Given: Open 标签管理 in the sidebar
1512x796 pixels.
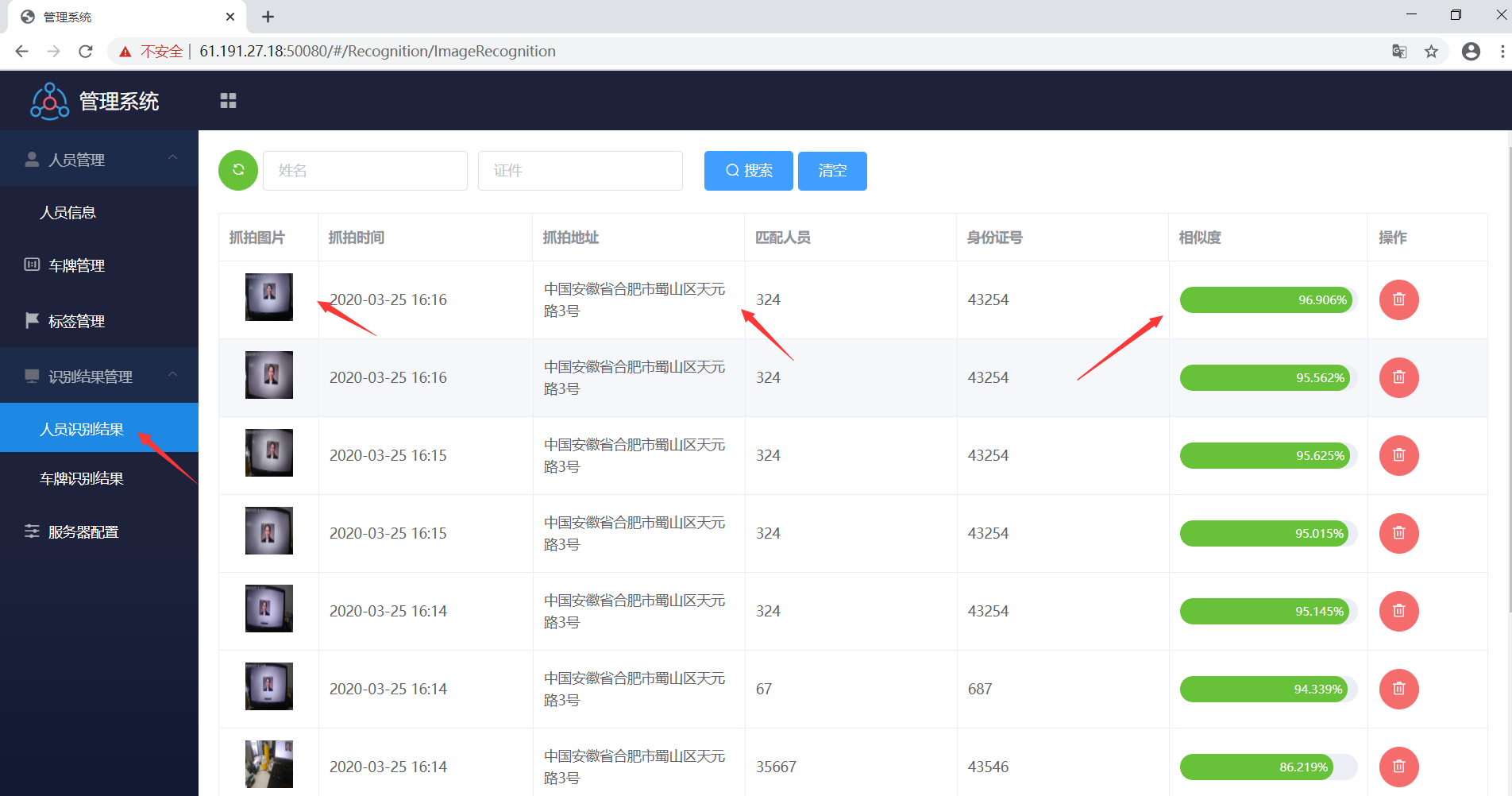Looking at the screenshot, I should [99, 321].
